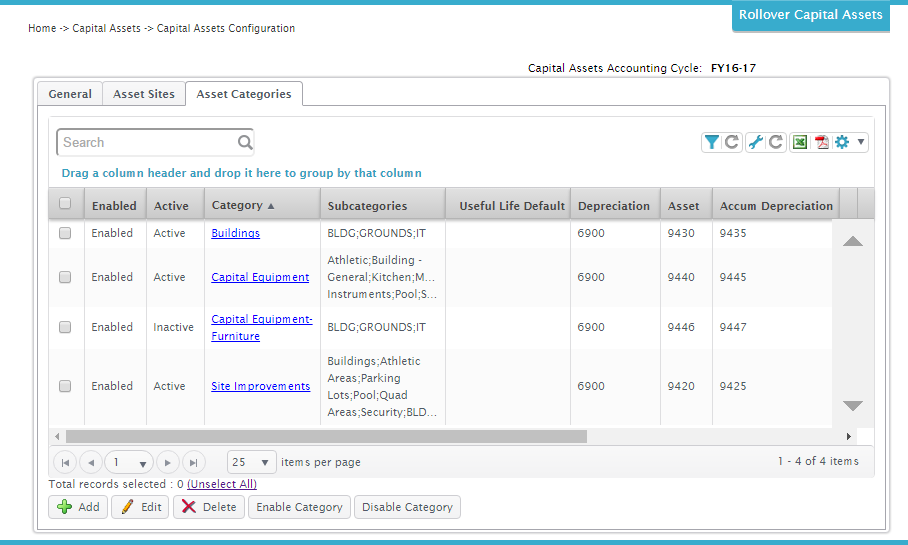This screenshot has height=545, width=908.
Task: Go to the last page of results
Action: 193,462
